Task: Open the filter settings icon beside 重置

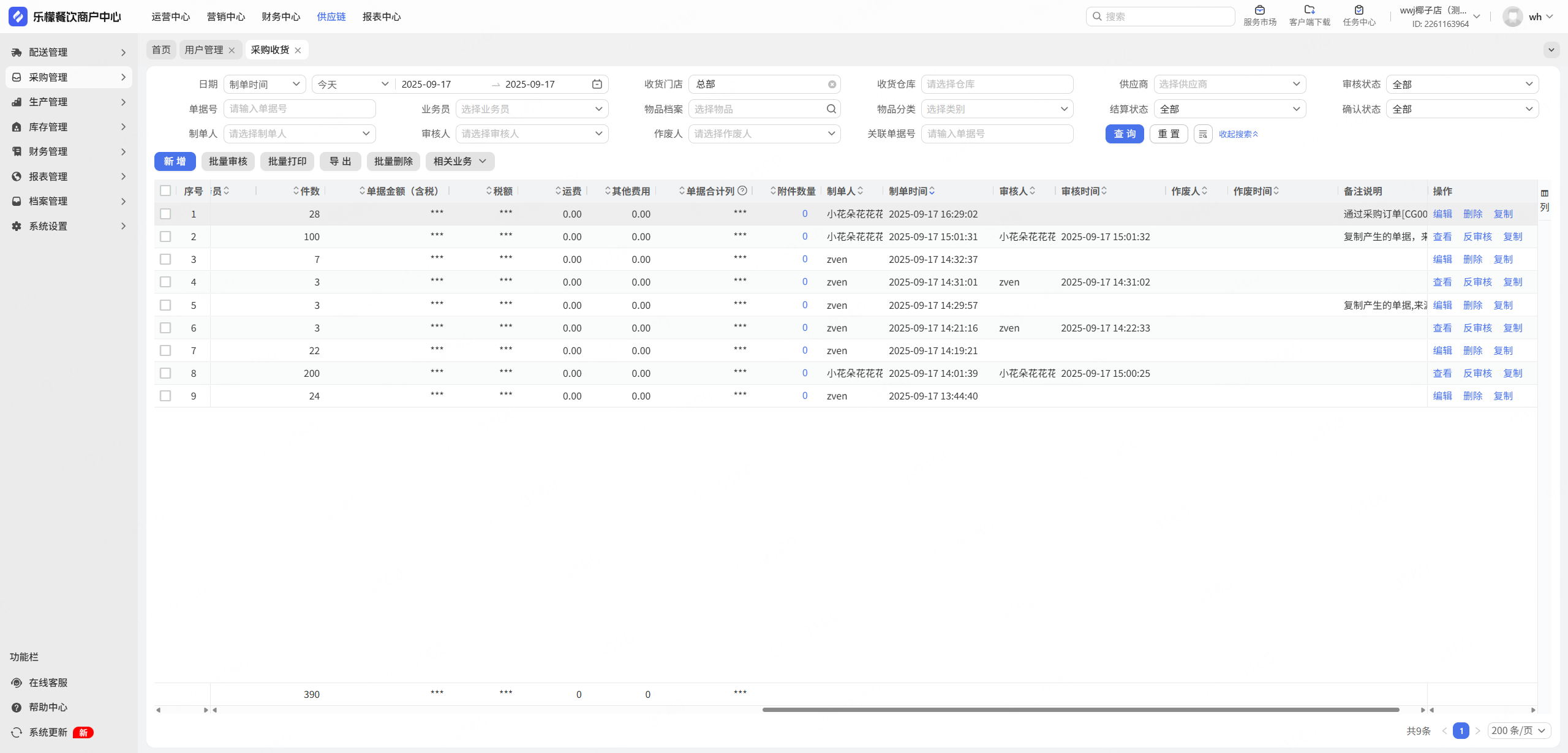Action: 1203,134
